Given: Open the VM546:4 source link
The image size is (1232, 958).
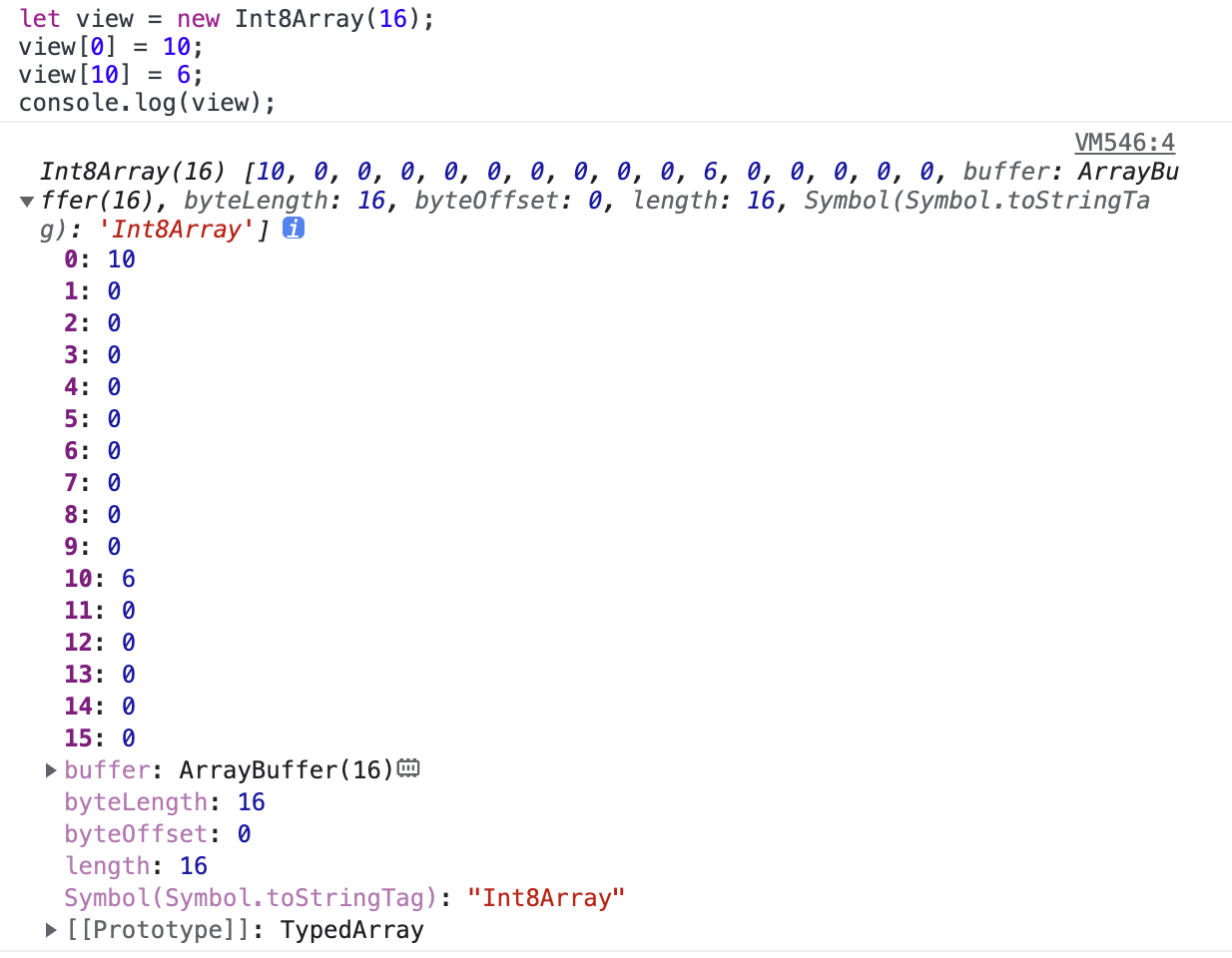Looking at the screenshot, I should point(1124,143).
